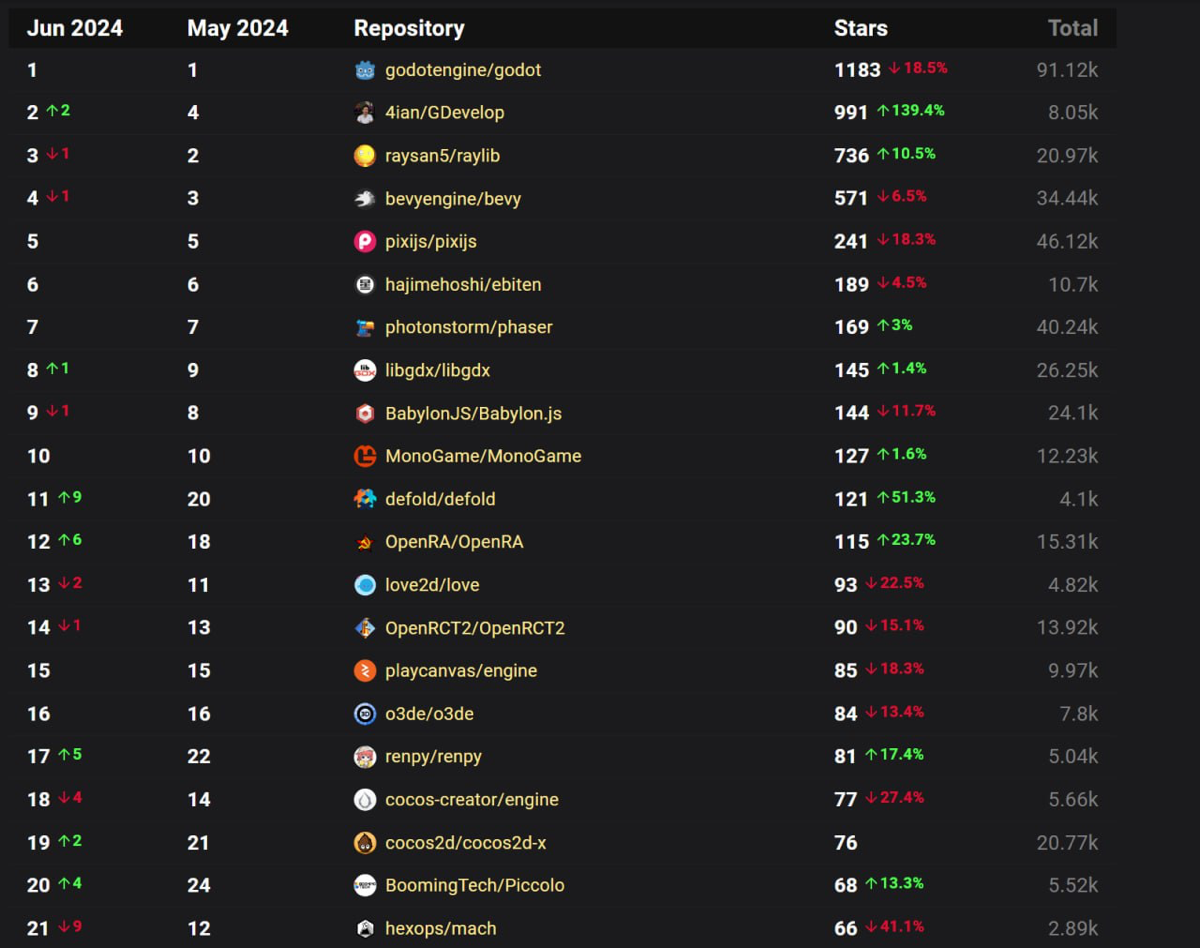Click the OpenRA/OpenRA logo icon

coord(365,542)
